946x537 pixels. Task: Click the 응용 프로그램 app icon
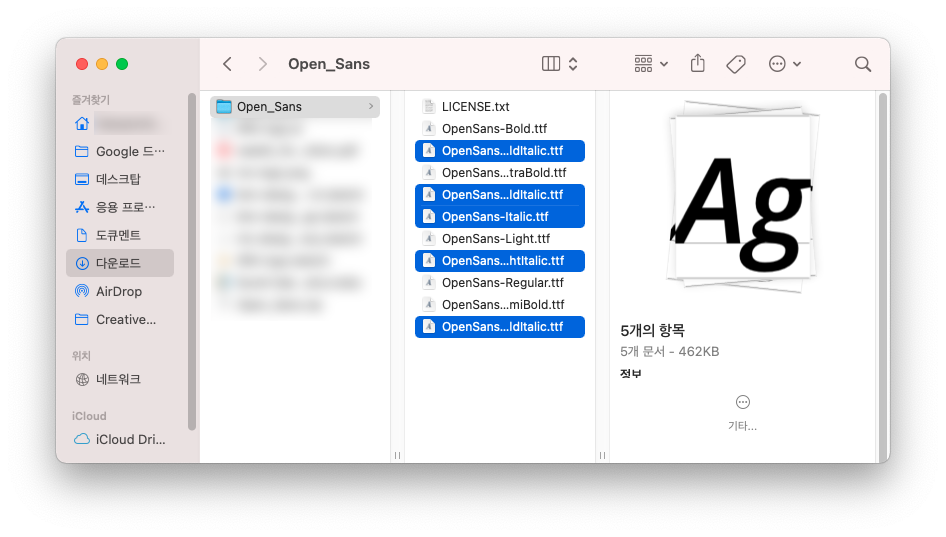[82, 207]
